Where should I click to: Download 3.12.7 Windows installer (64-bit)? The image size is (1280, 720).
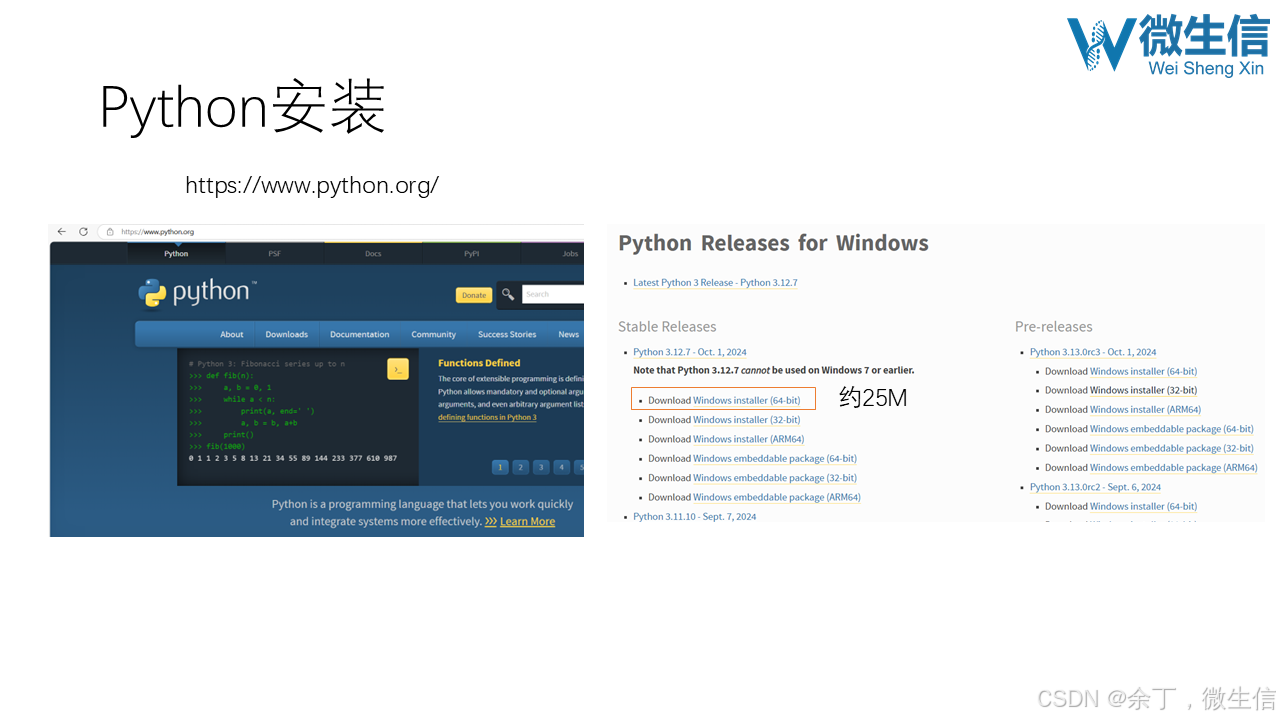point(747,400)
